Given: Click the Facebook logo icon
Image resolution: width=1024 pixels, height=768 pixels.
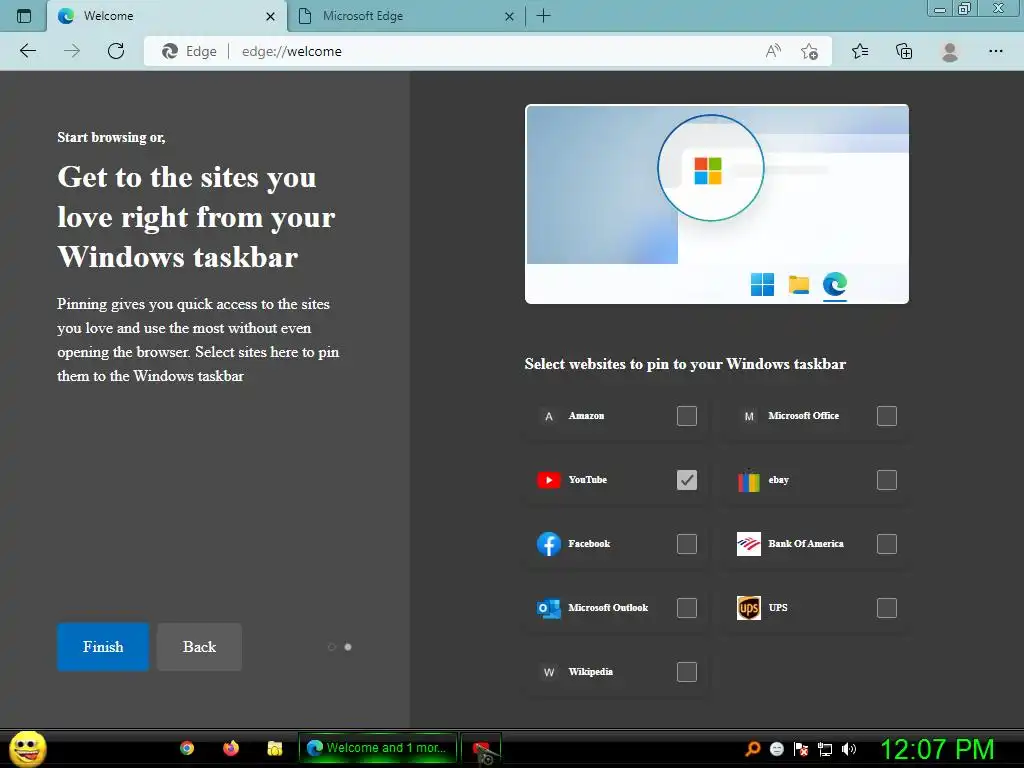Looking at the screenshot, I should pos(549,544).
